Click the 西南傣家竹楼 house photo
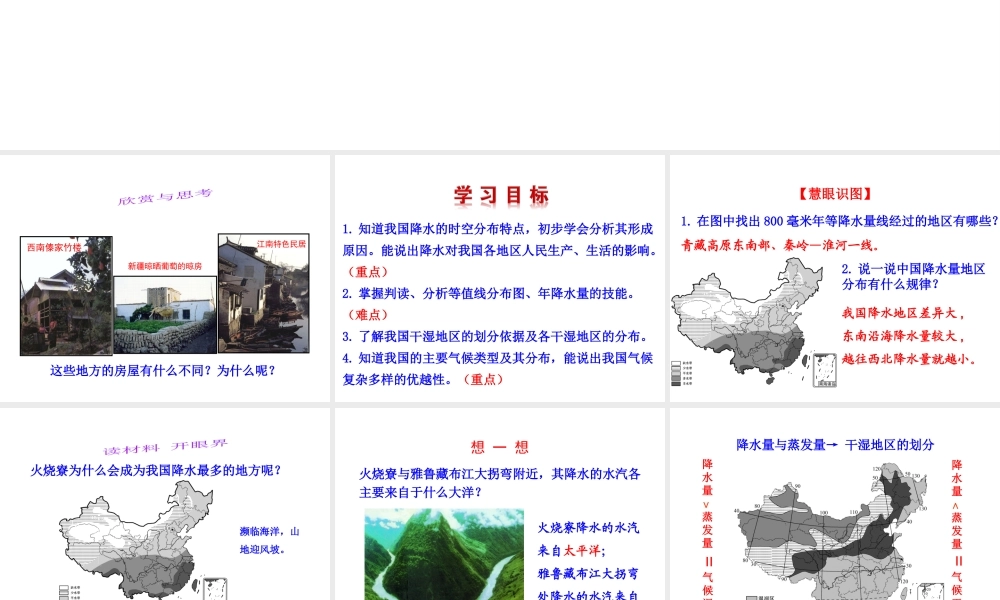The image size is (1000, 600). 66,295
